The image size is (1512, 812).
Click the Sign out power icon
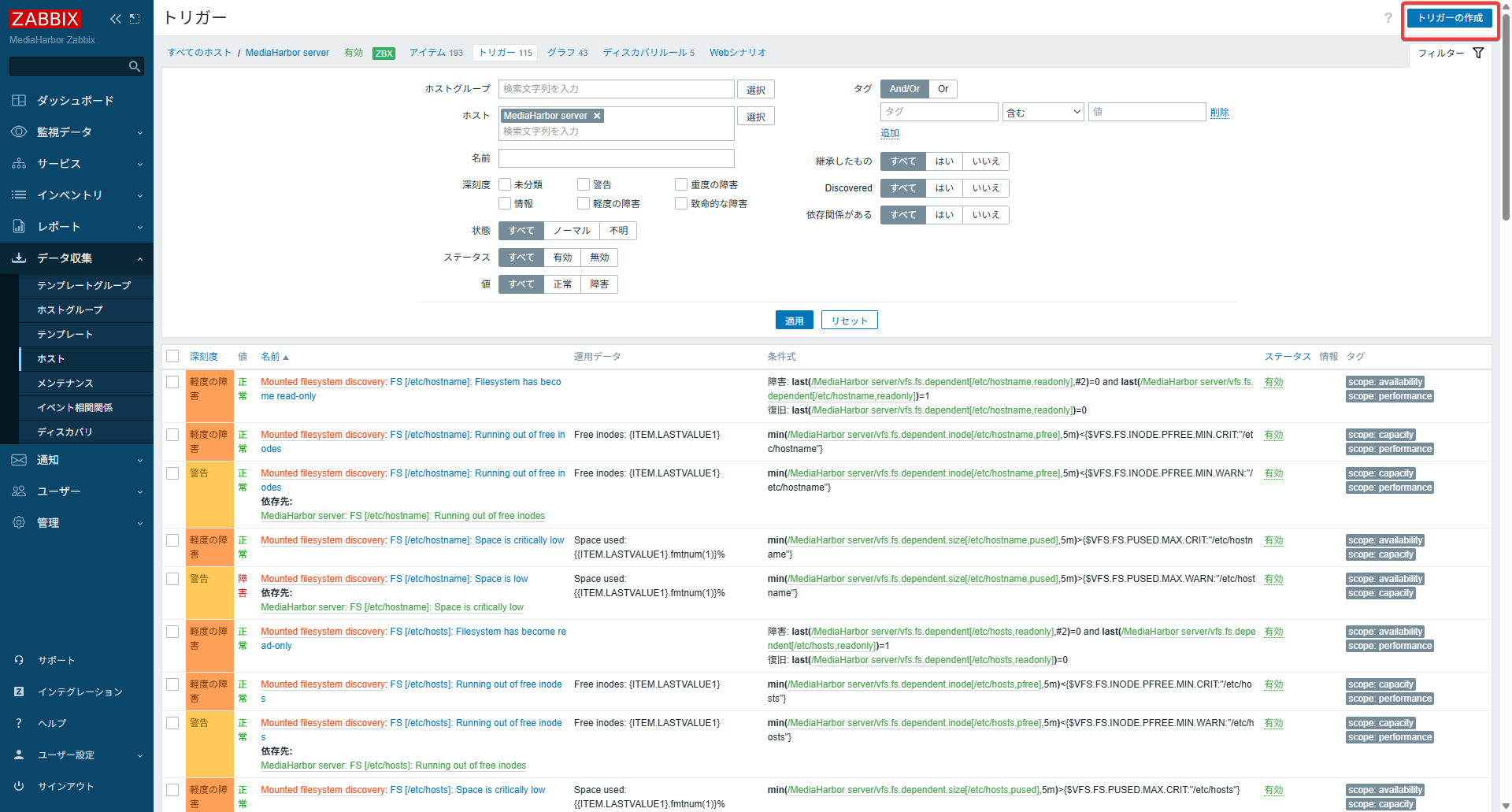(19, 786)
